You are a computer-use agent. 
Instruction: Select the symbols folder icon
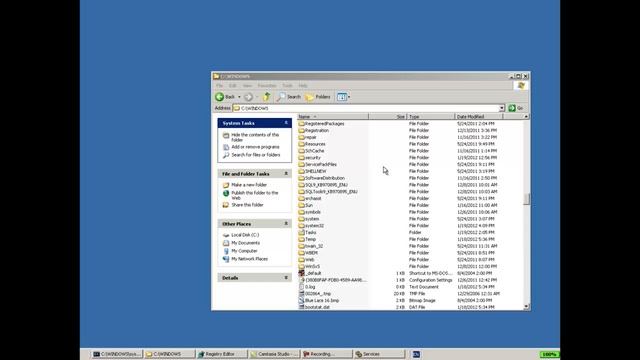[301, 212]
